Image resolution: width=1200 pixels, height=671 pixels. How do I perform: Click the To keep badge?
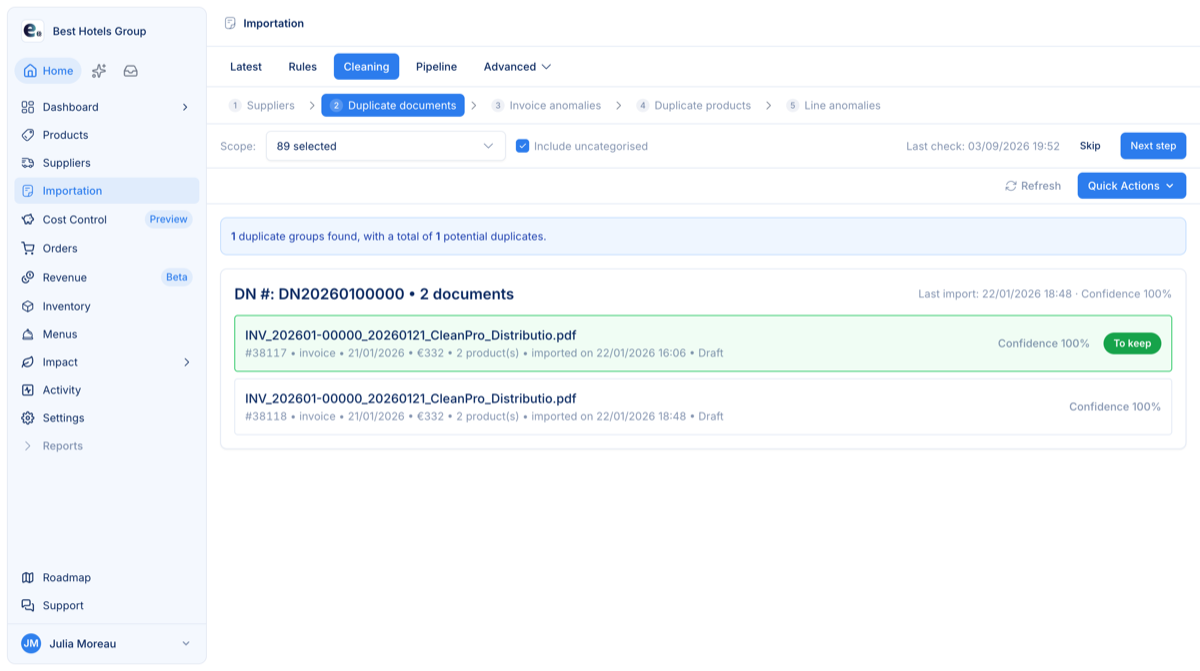[x=1132, y=343]
